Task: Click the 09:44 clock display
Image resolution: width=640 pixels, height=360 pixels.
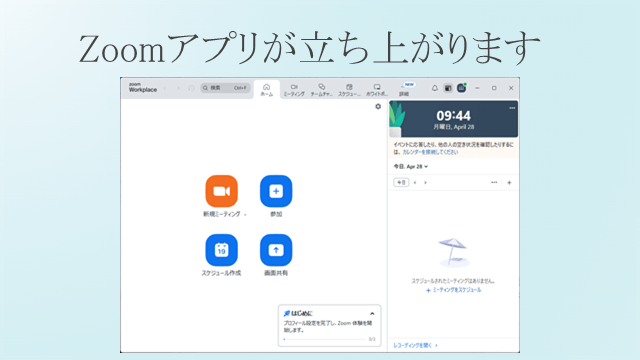Action: (453, 116)
